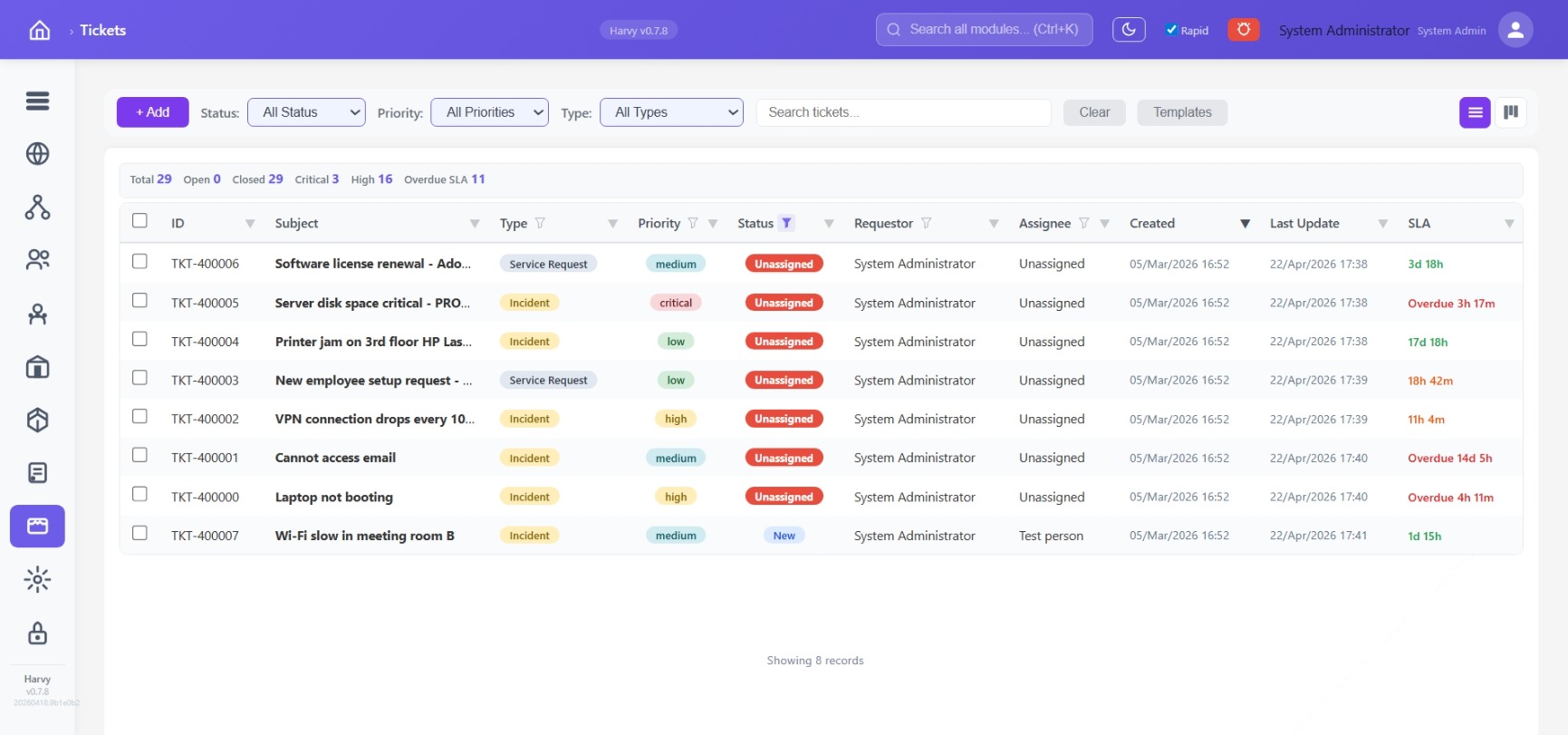Filter by Critical 3 stat
1568x735 pixels.
coord(316,179)
